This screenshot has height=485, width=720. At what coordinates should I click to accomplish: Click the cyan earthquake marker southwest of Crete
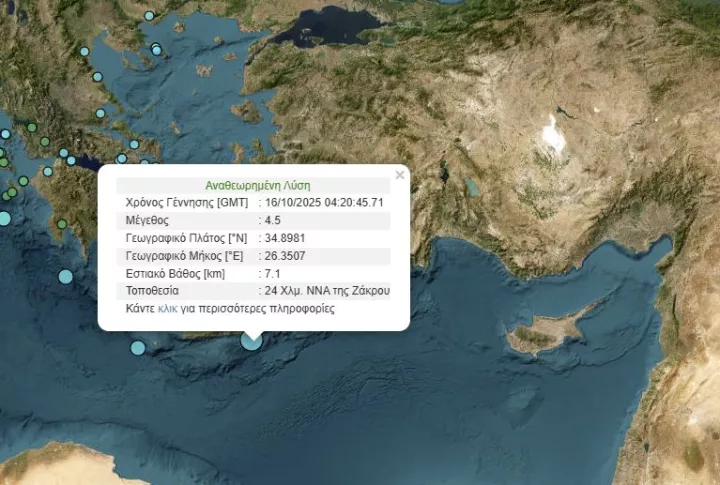(138, 347)
